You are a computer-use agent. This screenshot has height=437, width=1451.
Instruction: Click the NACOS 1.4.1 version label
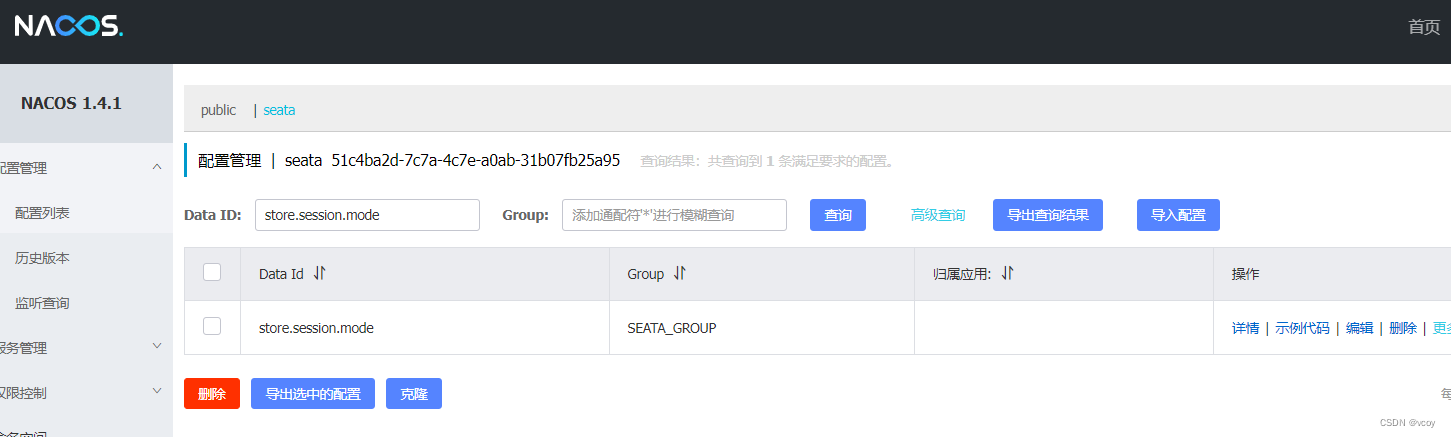(x=71, y=103)
